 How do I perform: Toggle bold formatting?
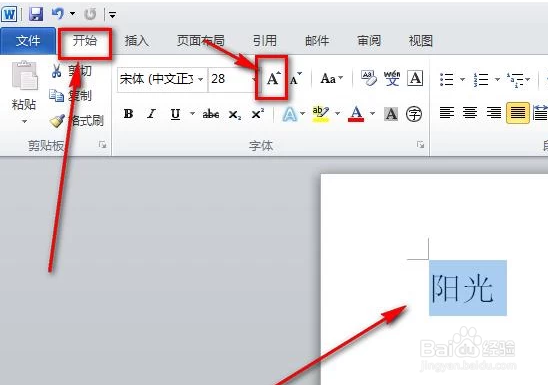click(128, 114)
